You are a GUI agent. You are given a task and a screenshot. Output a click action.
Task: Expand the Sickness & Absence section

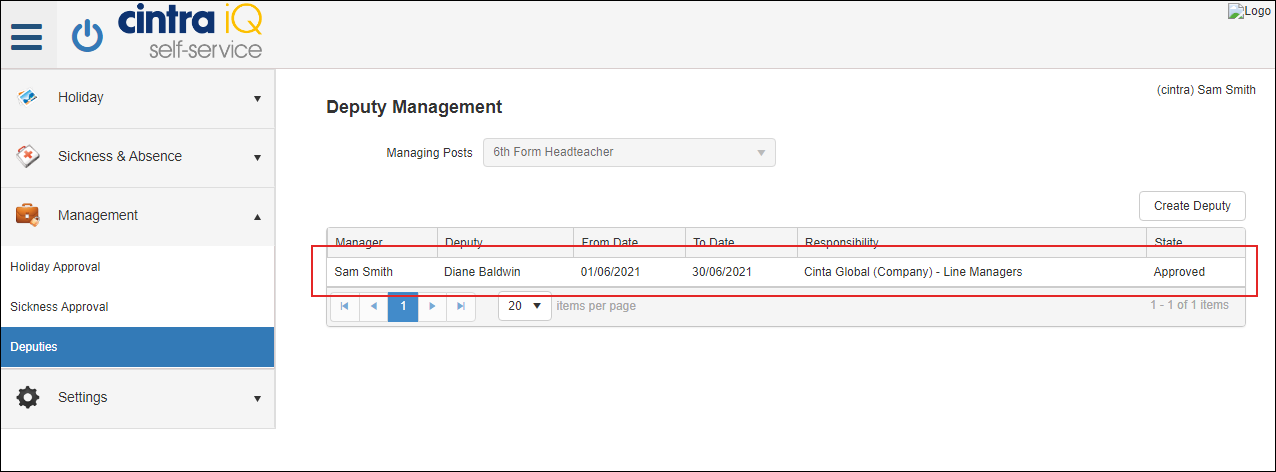(x=137, y=157)
